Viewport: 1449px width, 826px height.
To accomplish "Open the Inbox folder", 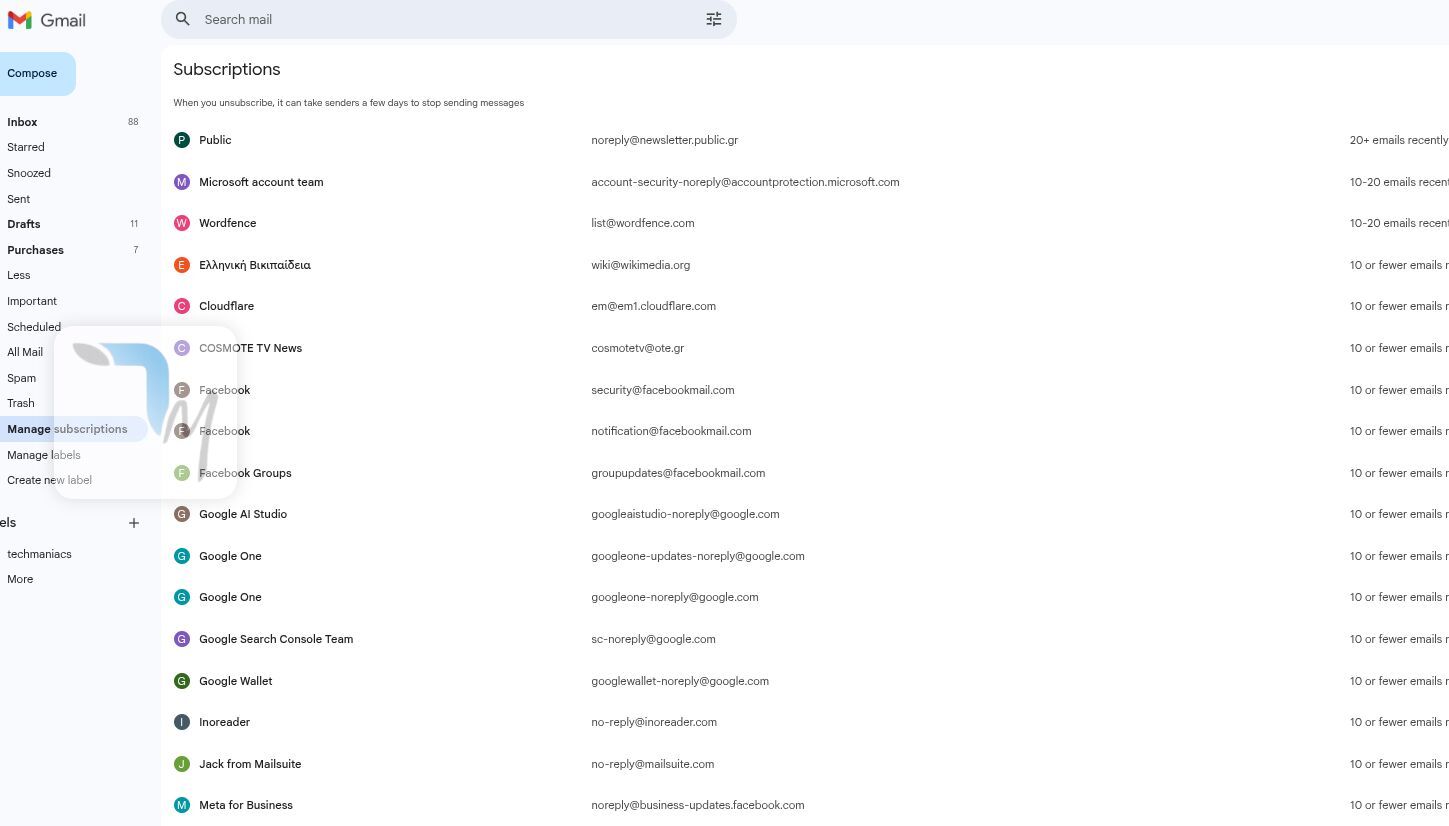I will pos(22,122).
